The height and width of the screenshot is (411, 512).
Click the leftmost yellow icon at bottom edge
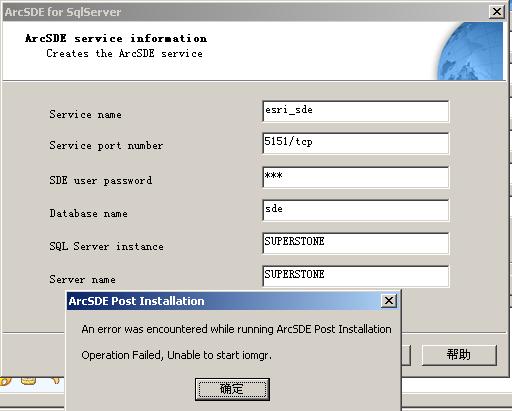5,381
